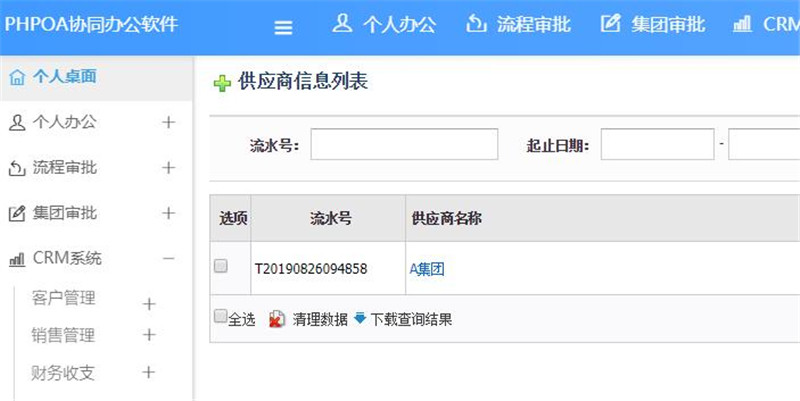Collapse CRM系统 with its minus sign
This screenshot has height=401, width=800.
pos(168,258)
